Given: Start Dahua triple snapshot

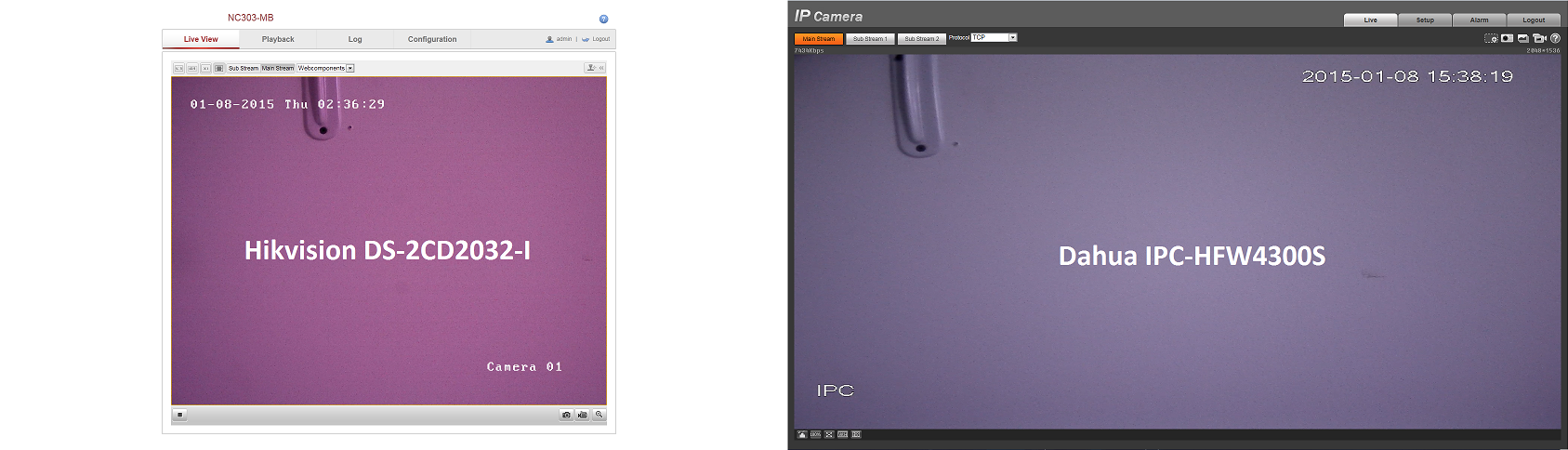Looking at the screenshot, I should point(1522,38).
